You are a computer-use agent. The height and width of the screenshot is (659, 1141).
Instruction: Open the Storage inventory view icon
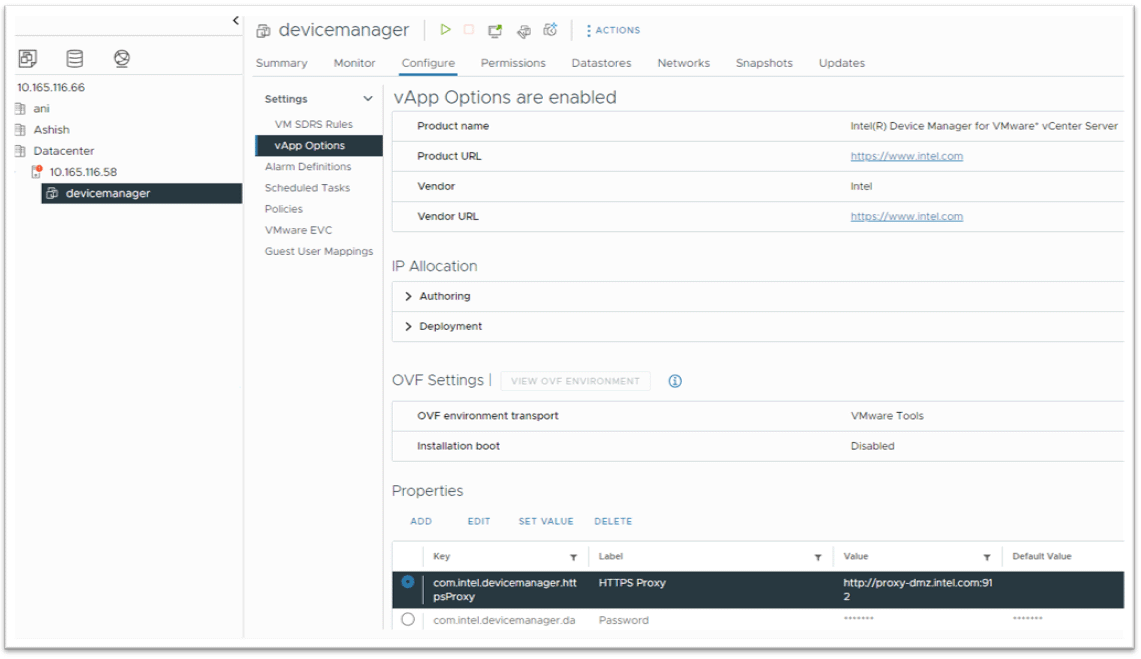(x=75, y=59)
